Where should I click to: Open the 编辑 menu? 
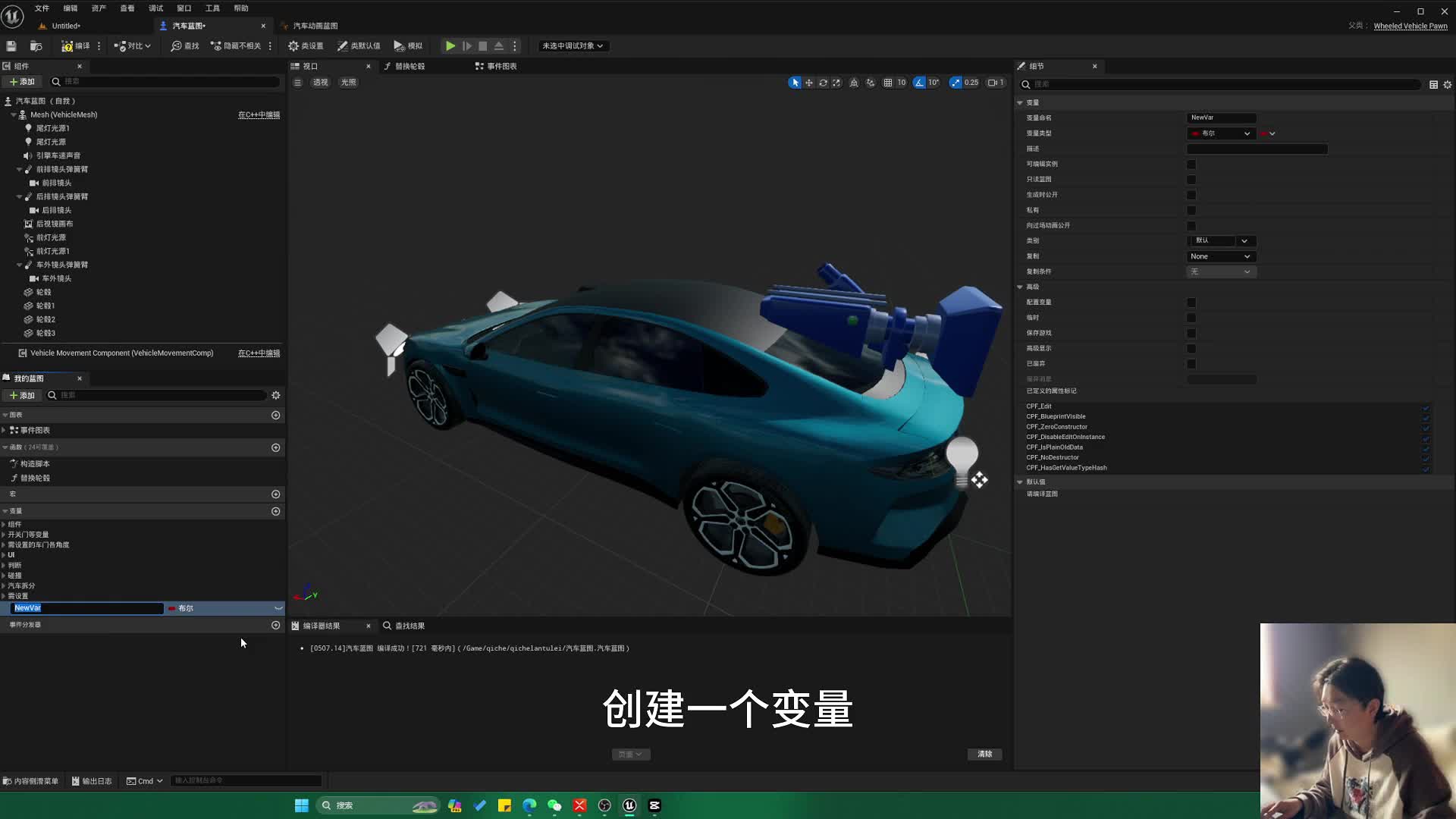(x=71, y=8)
